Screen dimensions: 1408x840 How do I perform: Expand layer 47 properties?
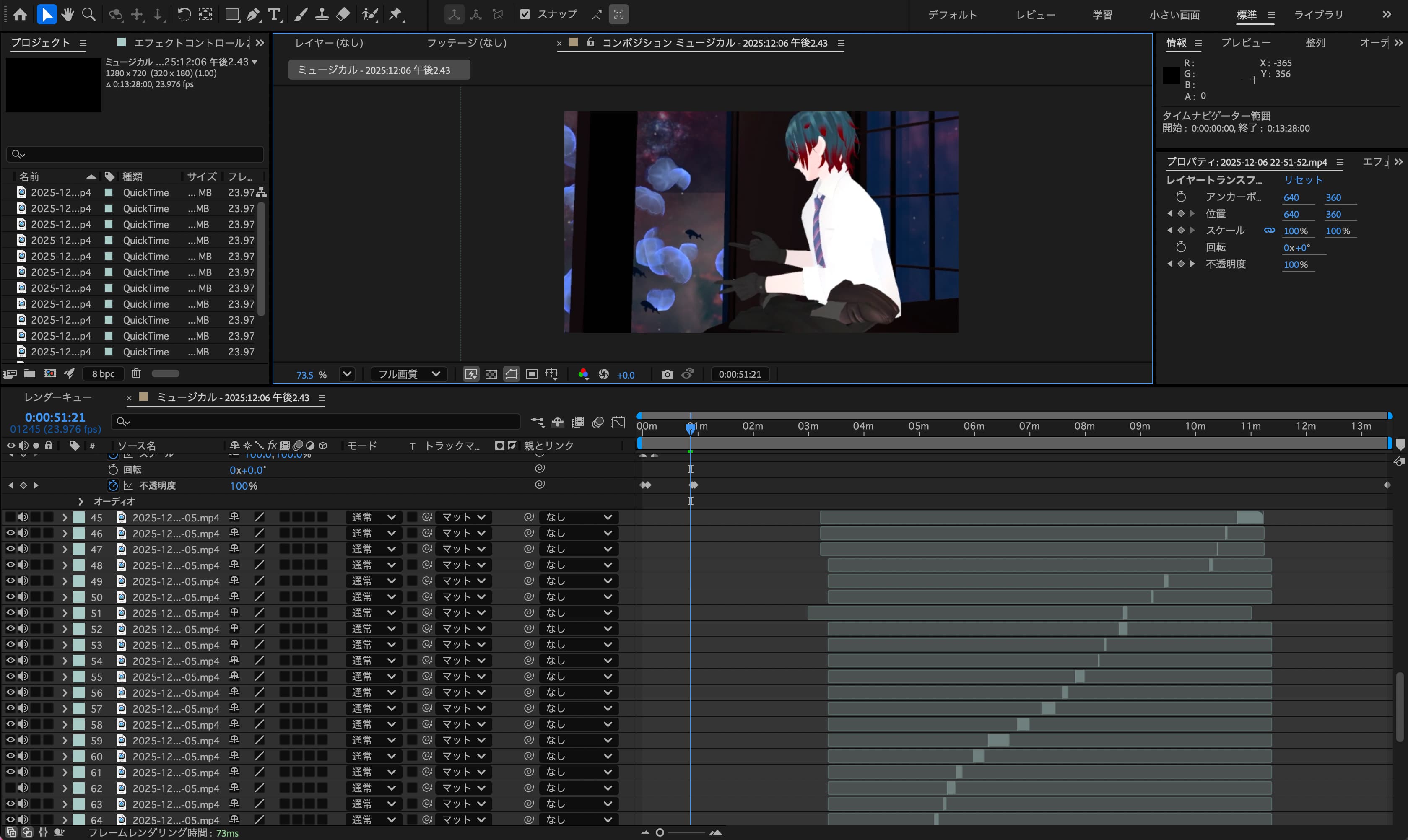point(65,549)
